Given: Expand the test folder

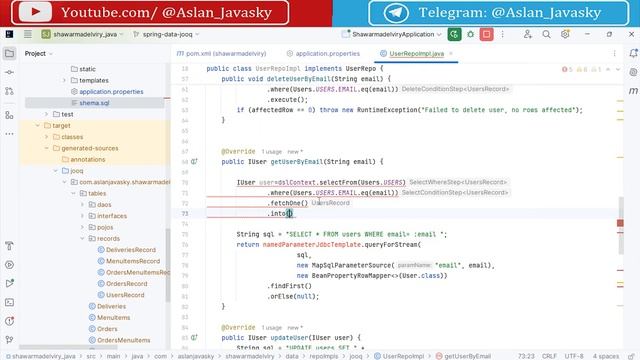Looking at the screenshot, I should (46, 114).
